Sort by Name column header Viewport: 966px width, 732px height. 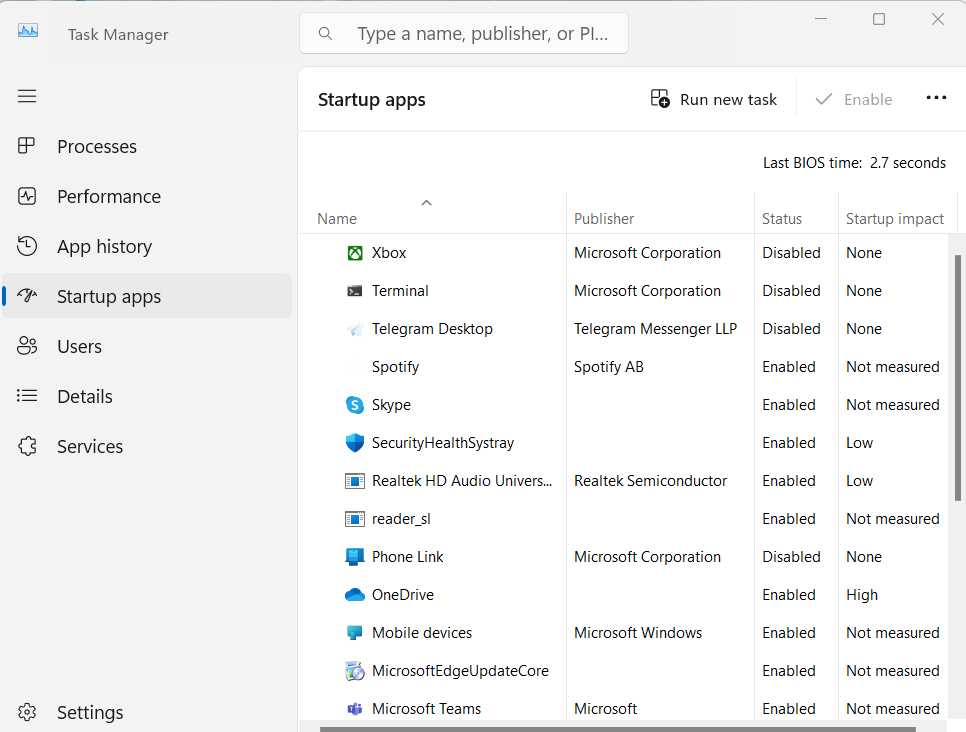pos(337,219)
